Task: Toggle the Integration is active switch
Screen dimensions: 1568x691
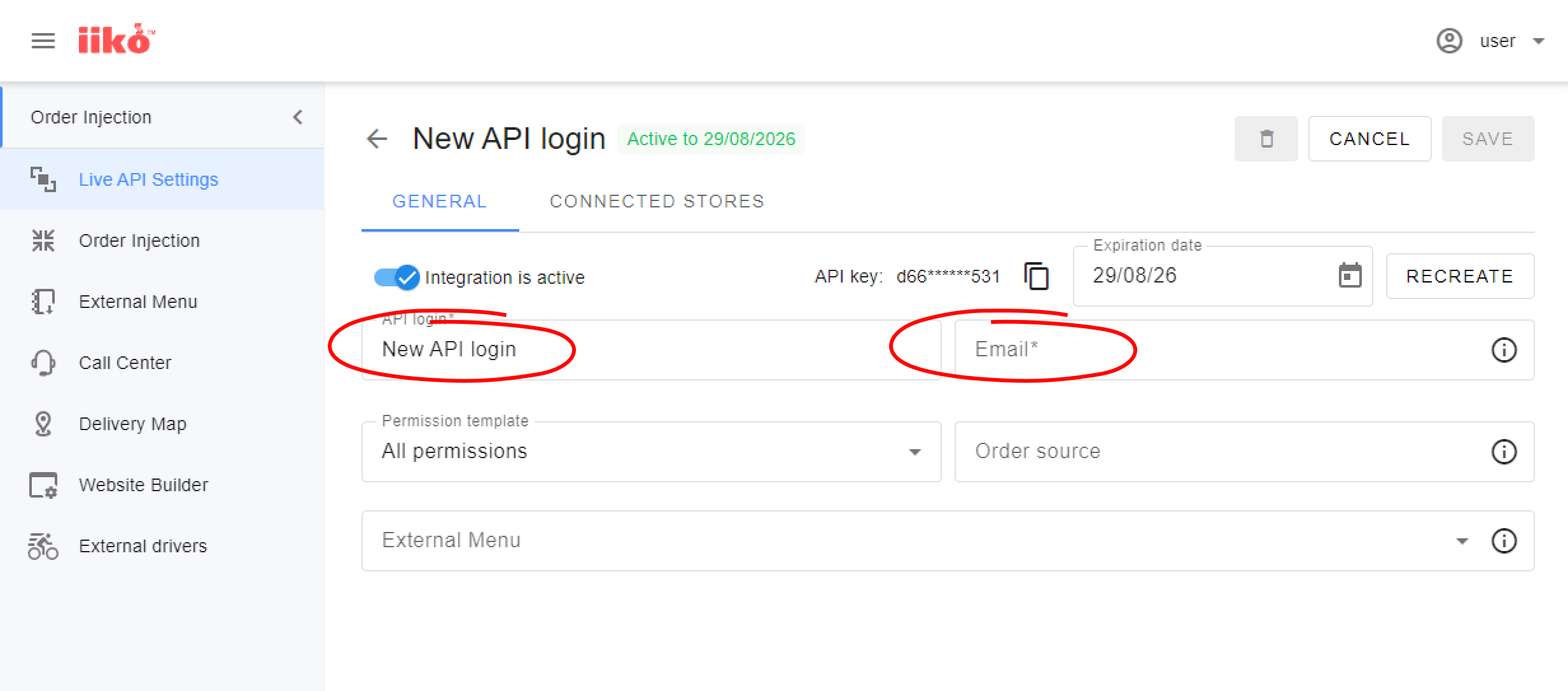Action: click(x=396, y=277)
